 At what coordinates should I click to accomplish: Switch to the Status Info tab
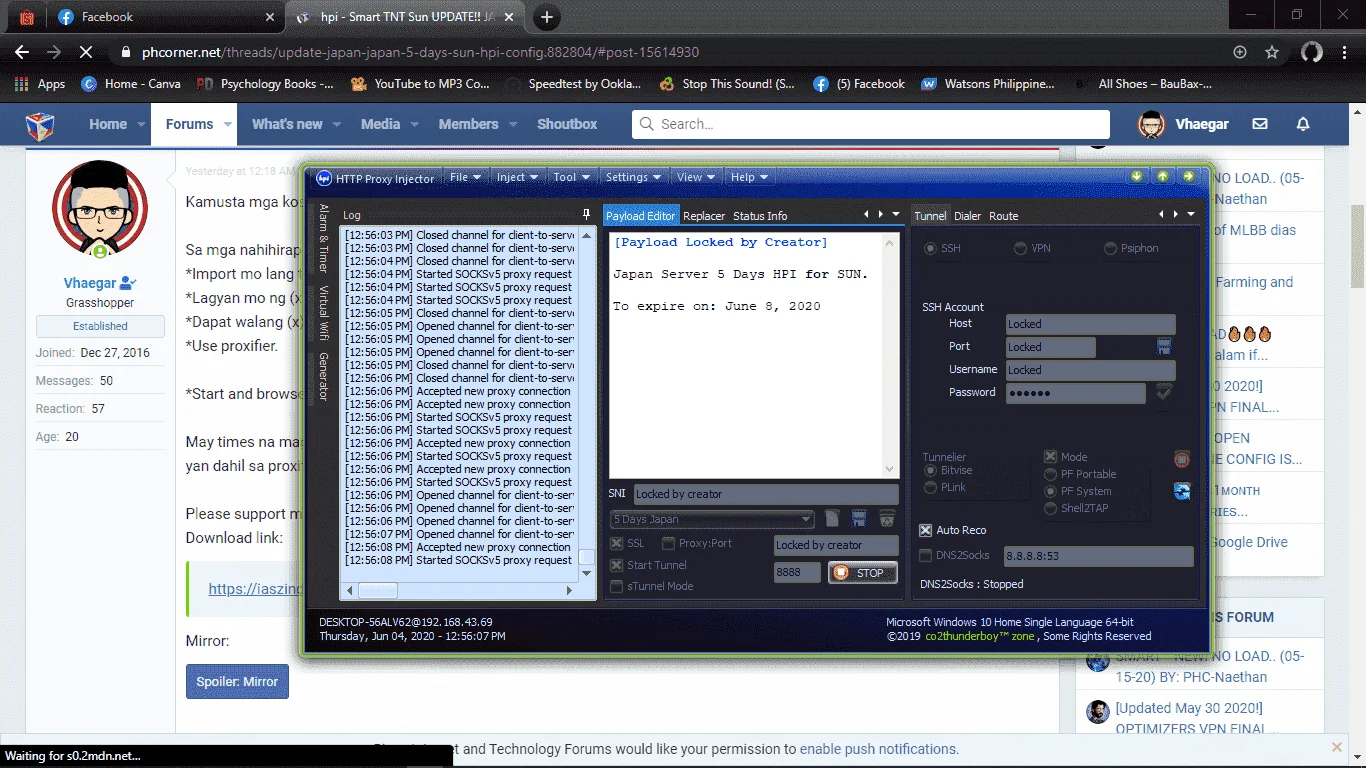(760, 216)
